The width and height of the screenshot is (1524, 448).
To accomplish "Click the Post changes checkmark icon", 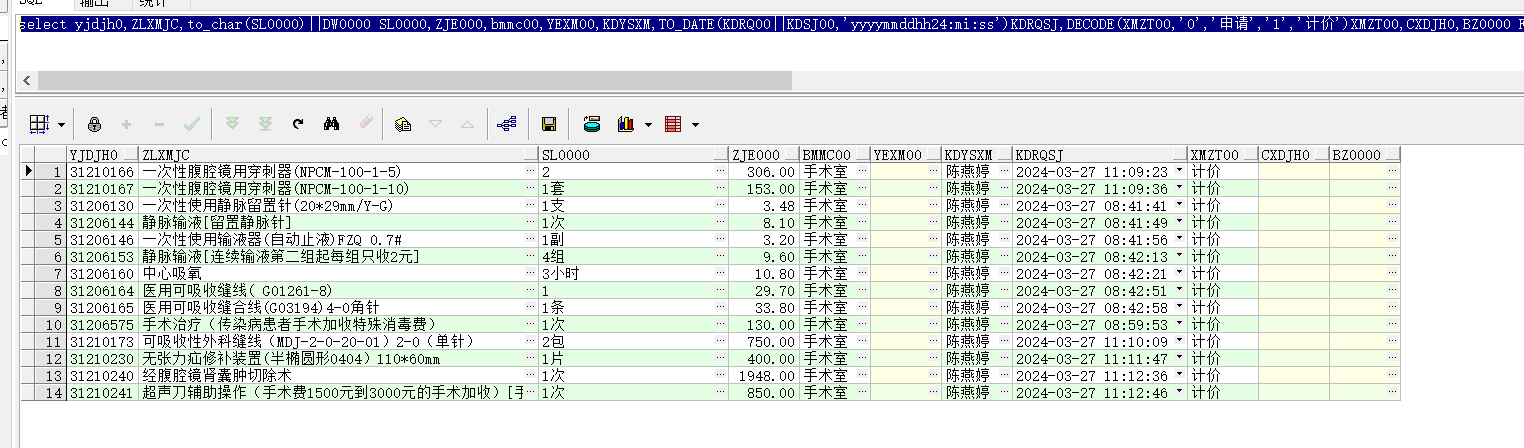I will click(x=191, y=125).
